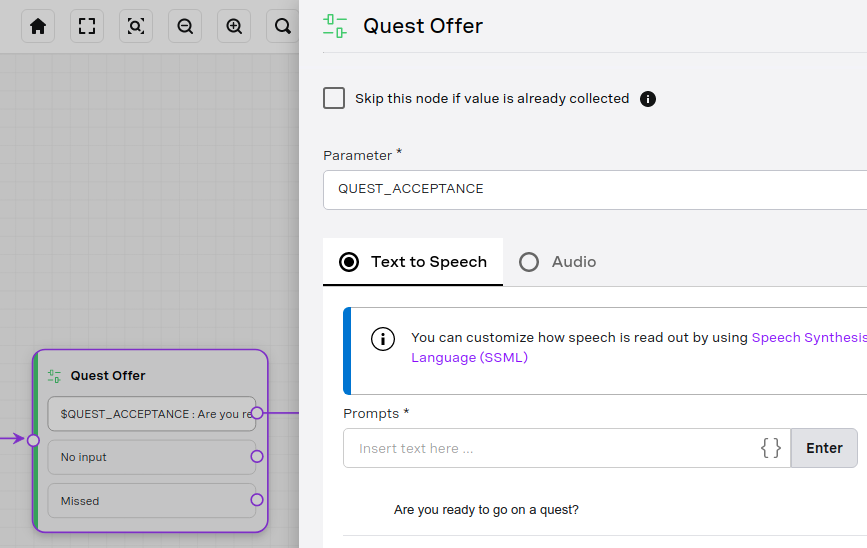Zoom out the canvas

click(x=185, y=26)
